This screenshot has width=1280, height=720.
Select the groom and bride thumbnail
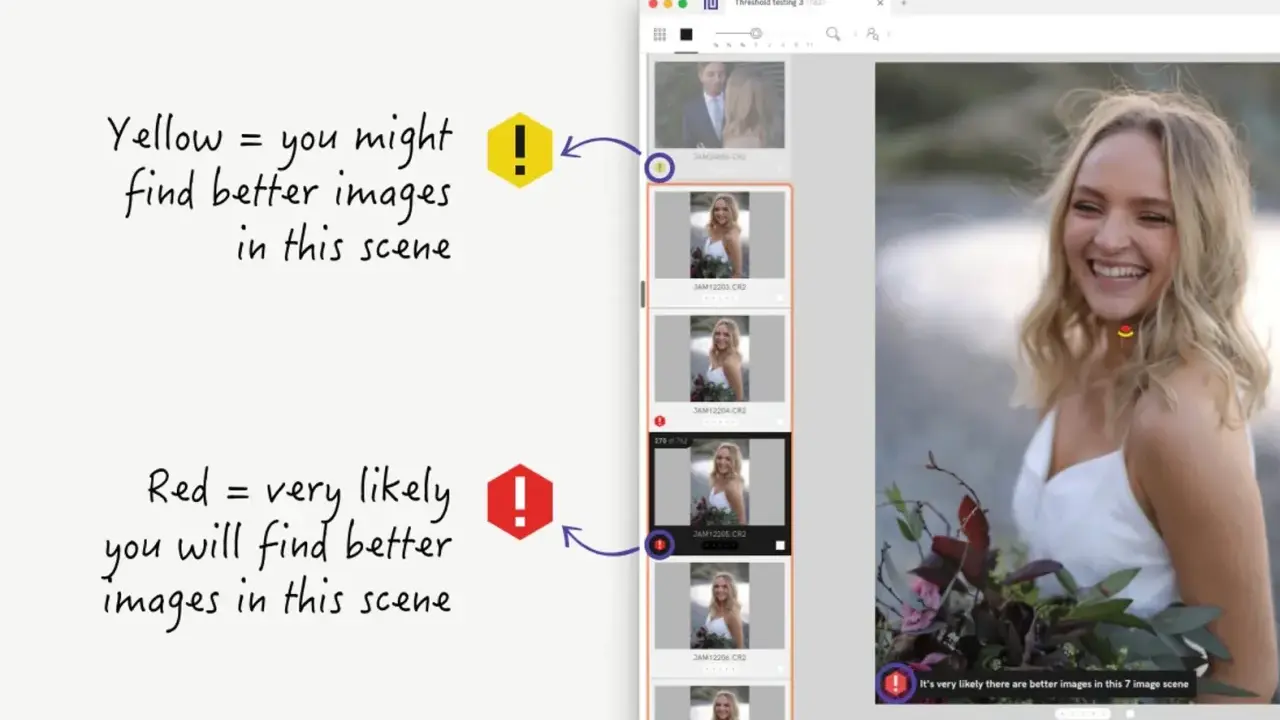click(720, 105)
